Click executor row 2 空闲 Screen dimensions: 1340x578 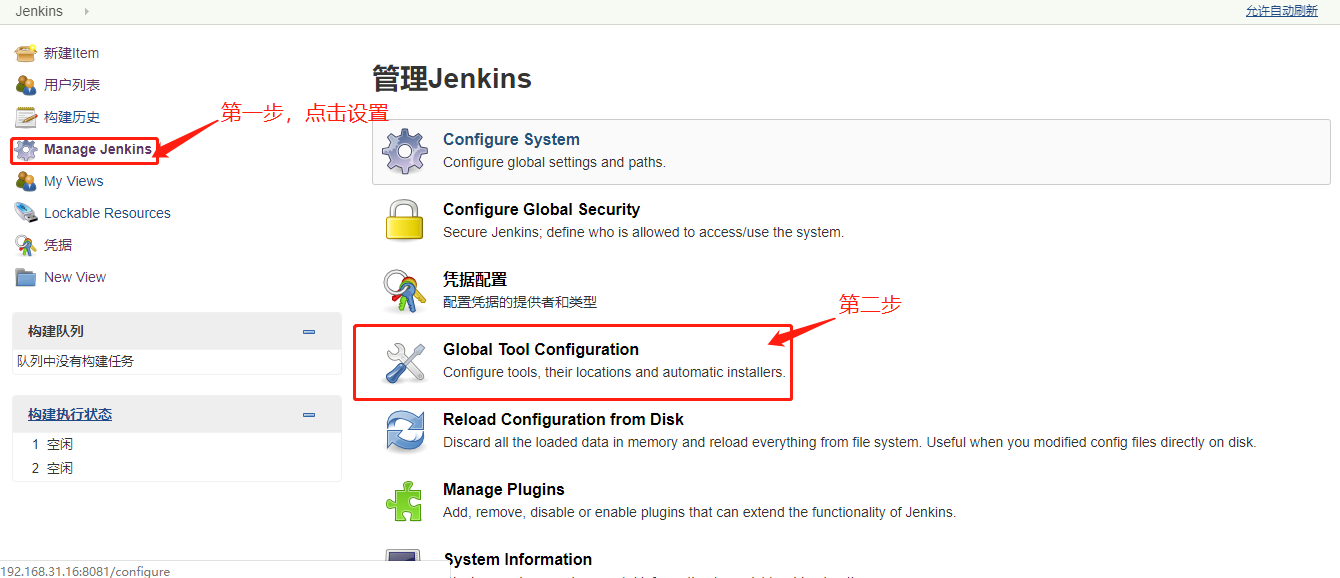tap(52, 468)
